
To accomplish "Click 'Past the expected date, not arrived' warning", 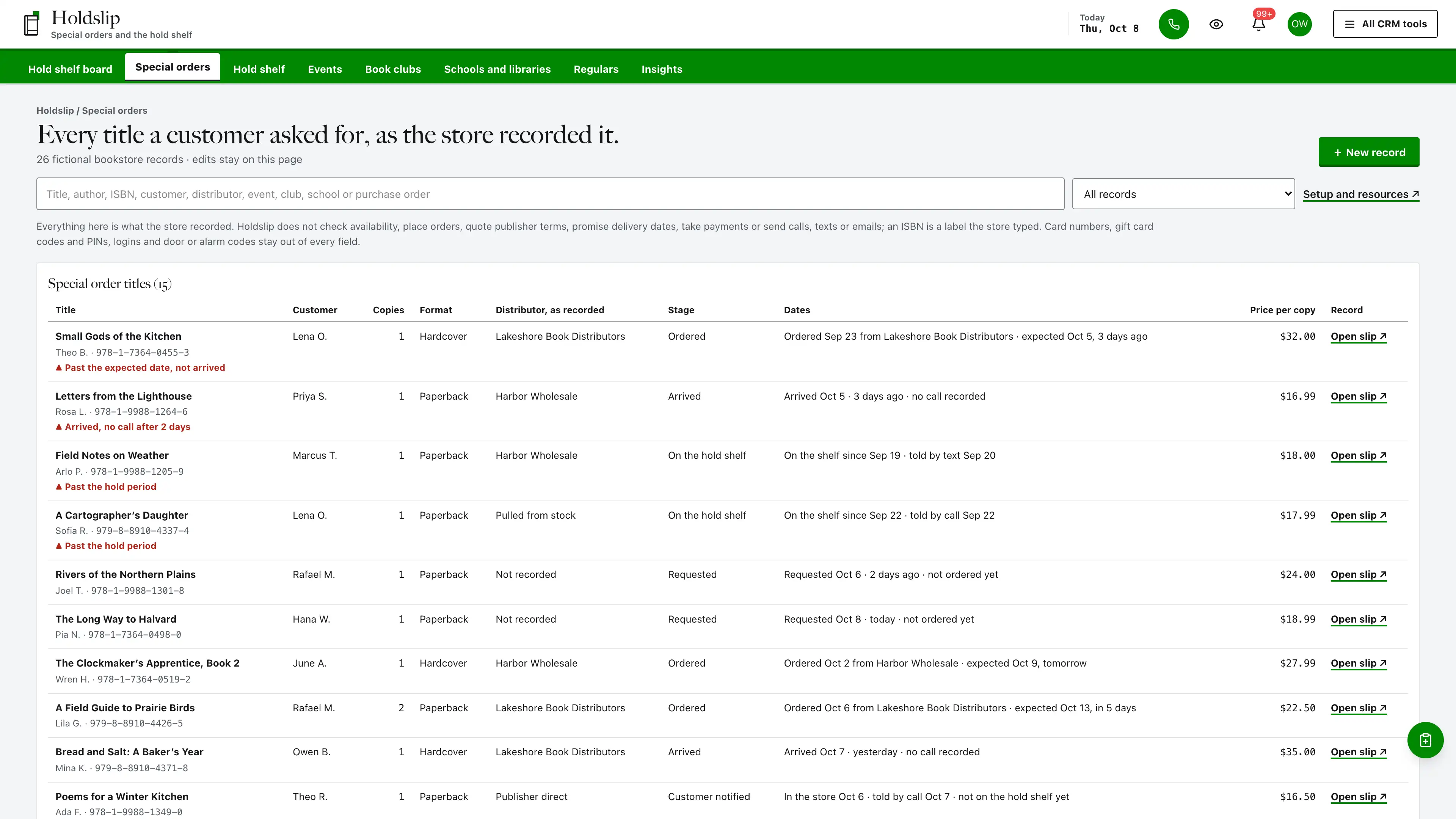I will tap(140, 367).
